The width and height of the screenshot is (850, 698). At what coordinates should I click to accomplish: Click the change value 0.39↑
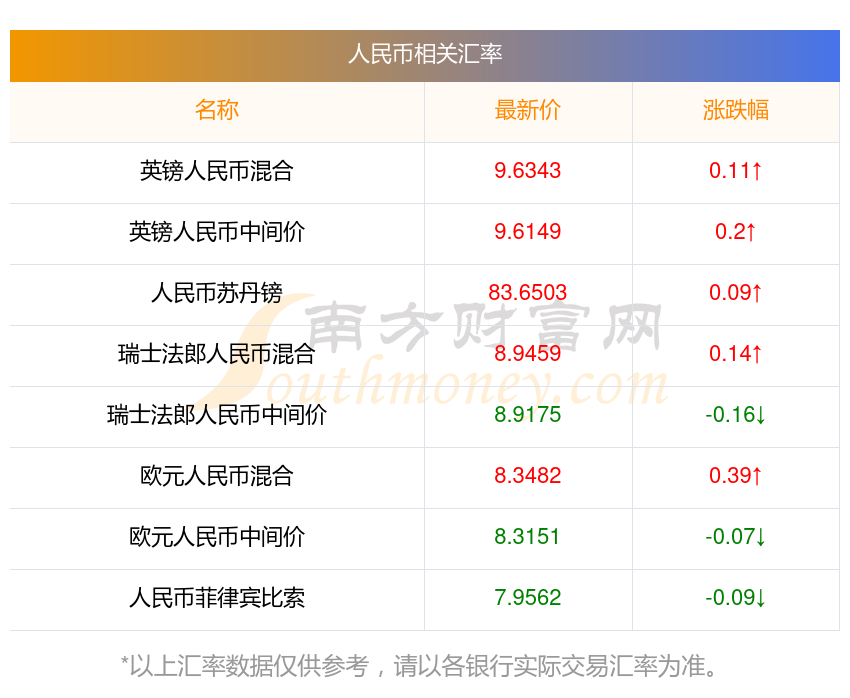tap(736, 476)
